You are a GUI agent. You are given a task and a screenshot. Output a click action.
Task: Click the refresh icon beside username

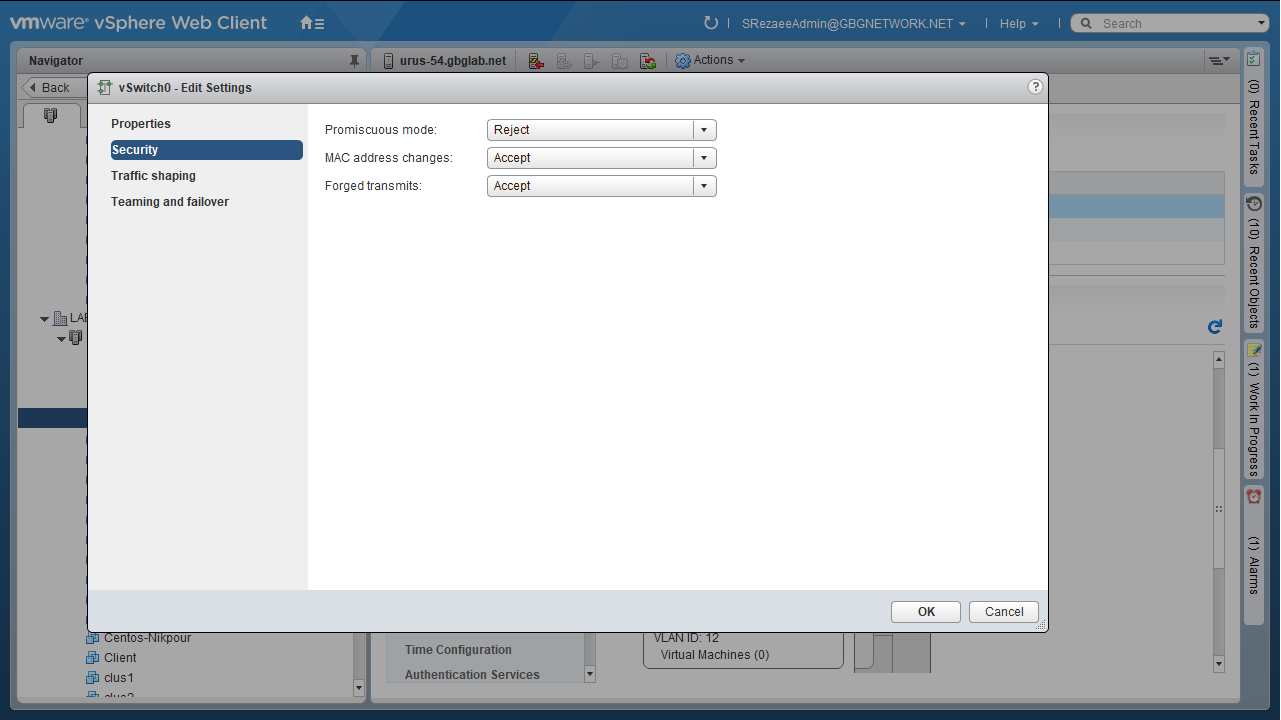pos(711,23)
